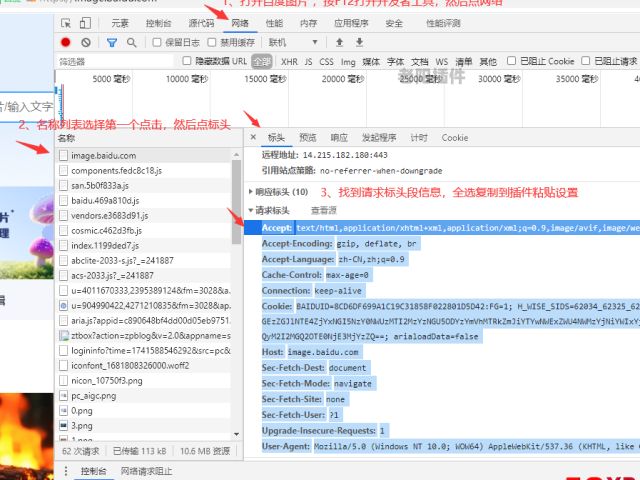
Task: Expand the 响应标头 (10) section
Action: [251, 191]
